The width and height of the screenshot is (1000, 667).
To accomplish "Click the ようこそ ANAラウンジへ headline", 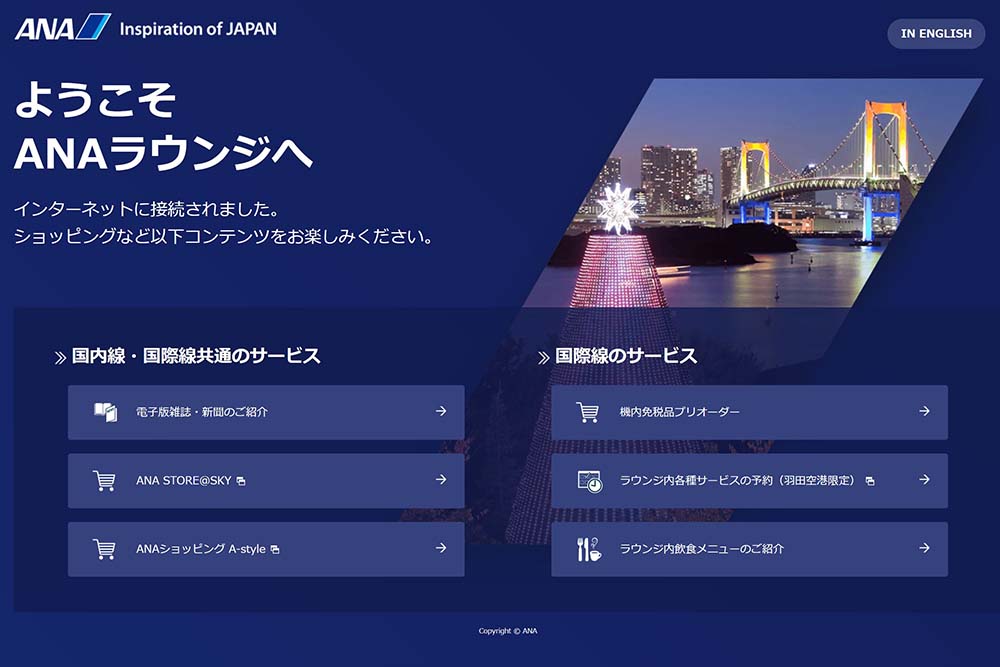I will coord(163,126).
